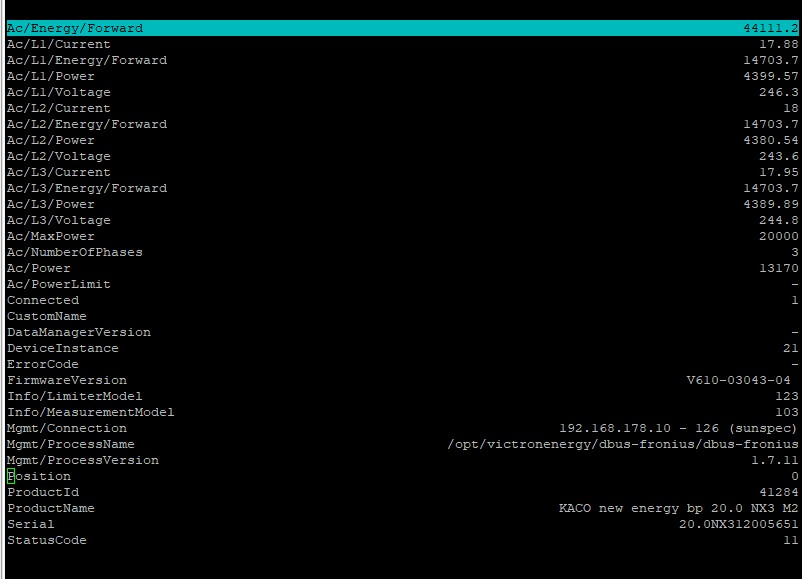
Task: Click the L1 voltage value 246.3
Action: point(778,92)
